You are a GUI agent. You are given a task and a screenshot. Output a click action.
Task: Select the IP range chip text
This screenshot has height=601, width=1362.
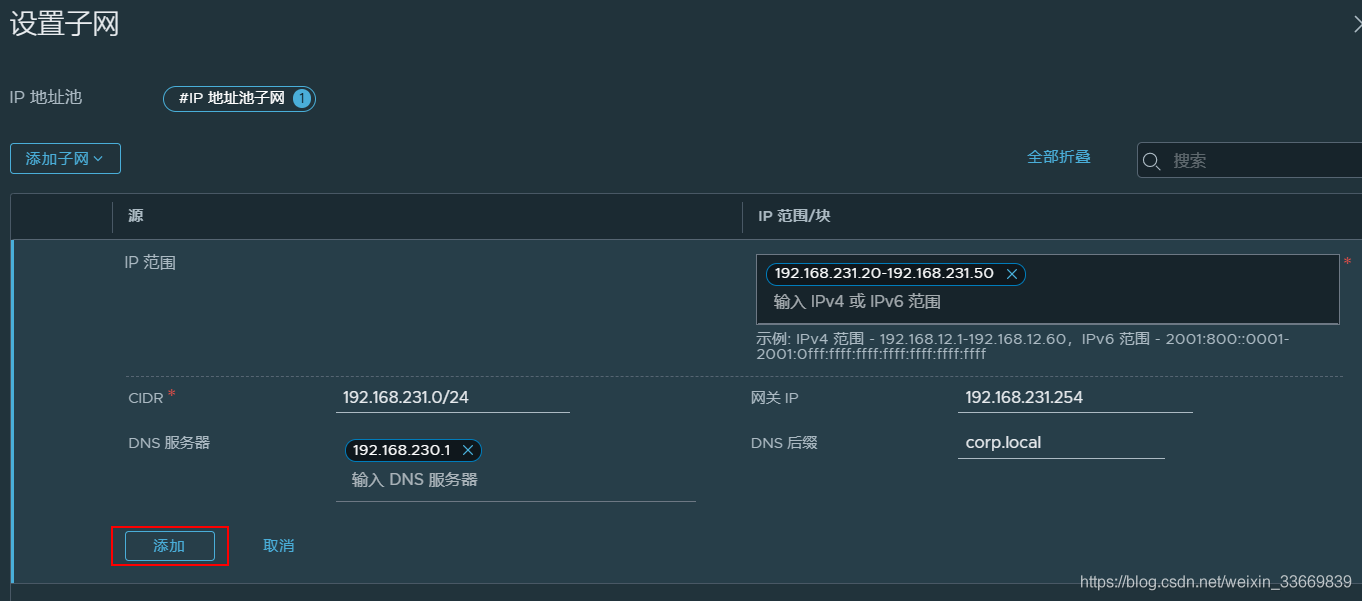884,274
